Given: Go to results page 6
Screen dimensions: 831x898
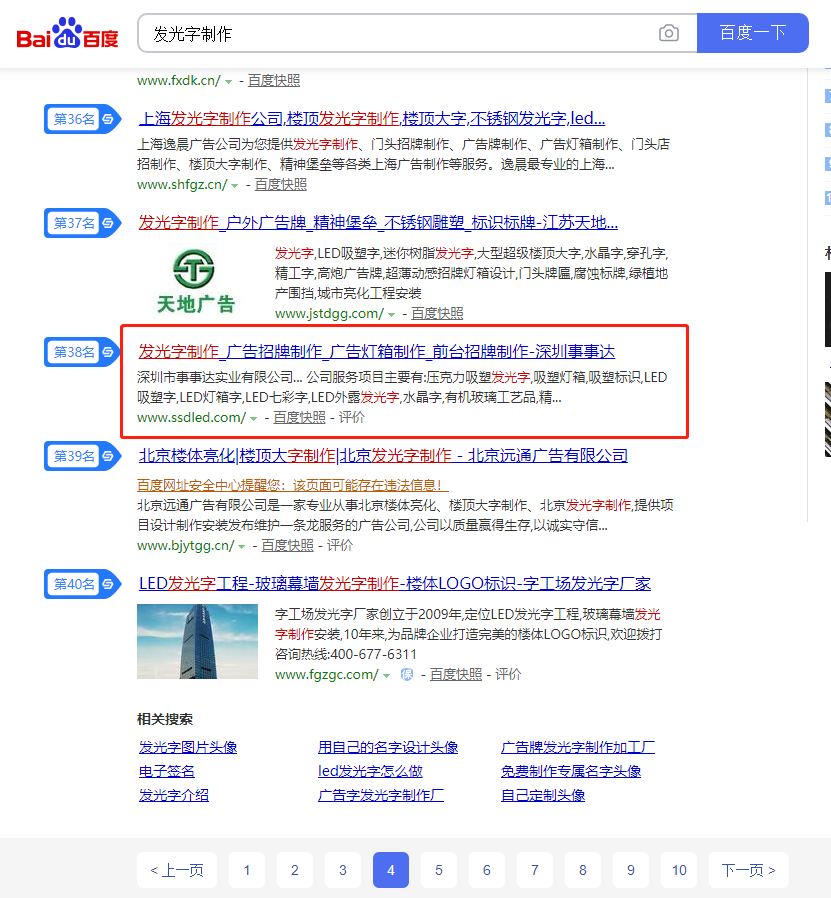Looking at the screenshot, I should pyautogui.click(x=487, y=870).
